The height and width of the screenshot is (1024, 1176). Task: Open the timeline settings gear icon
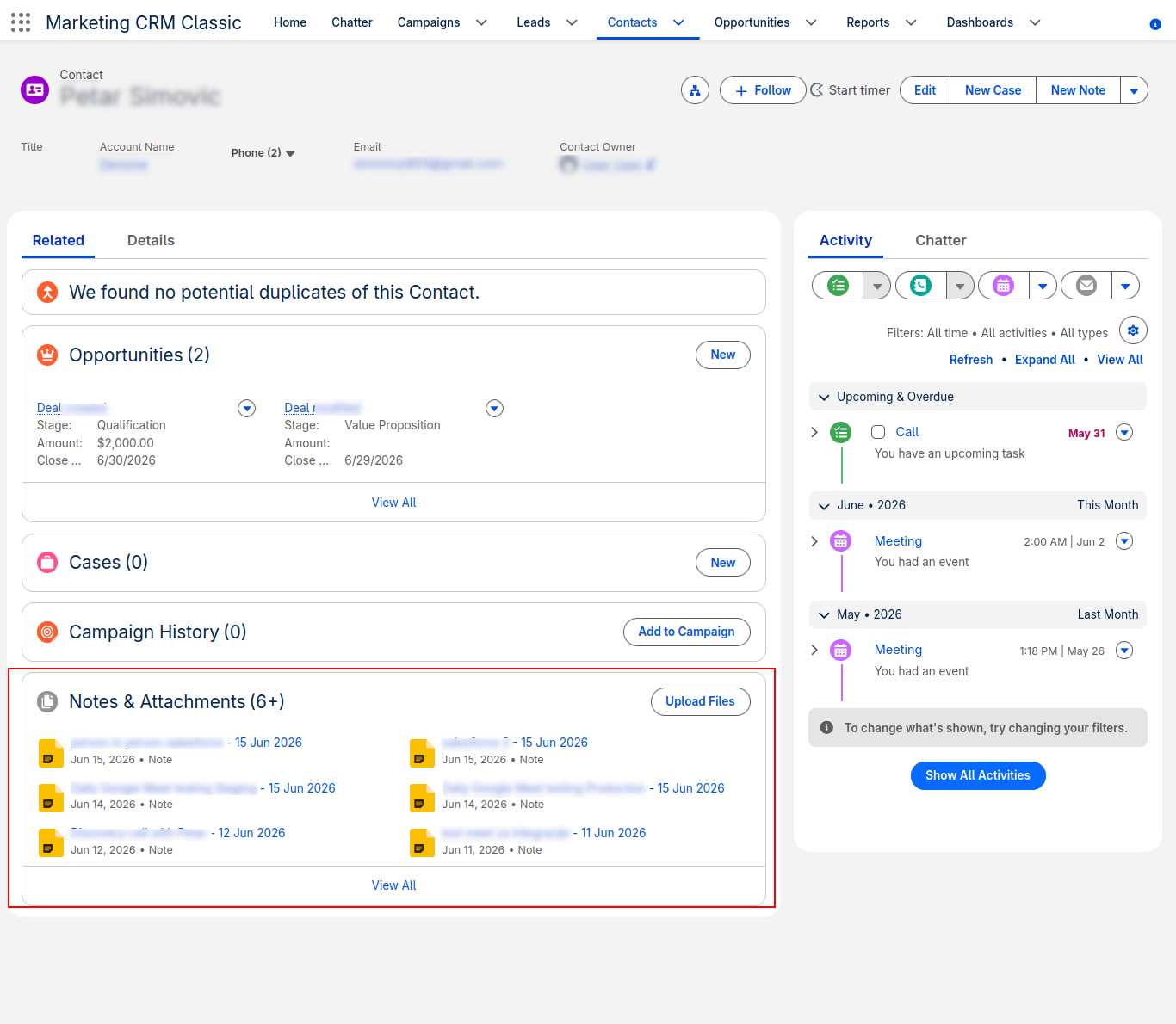click(1133, 330)
